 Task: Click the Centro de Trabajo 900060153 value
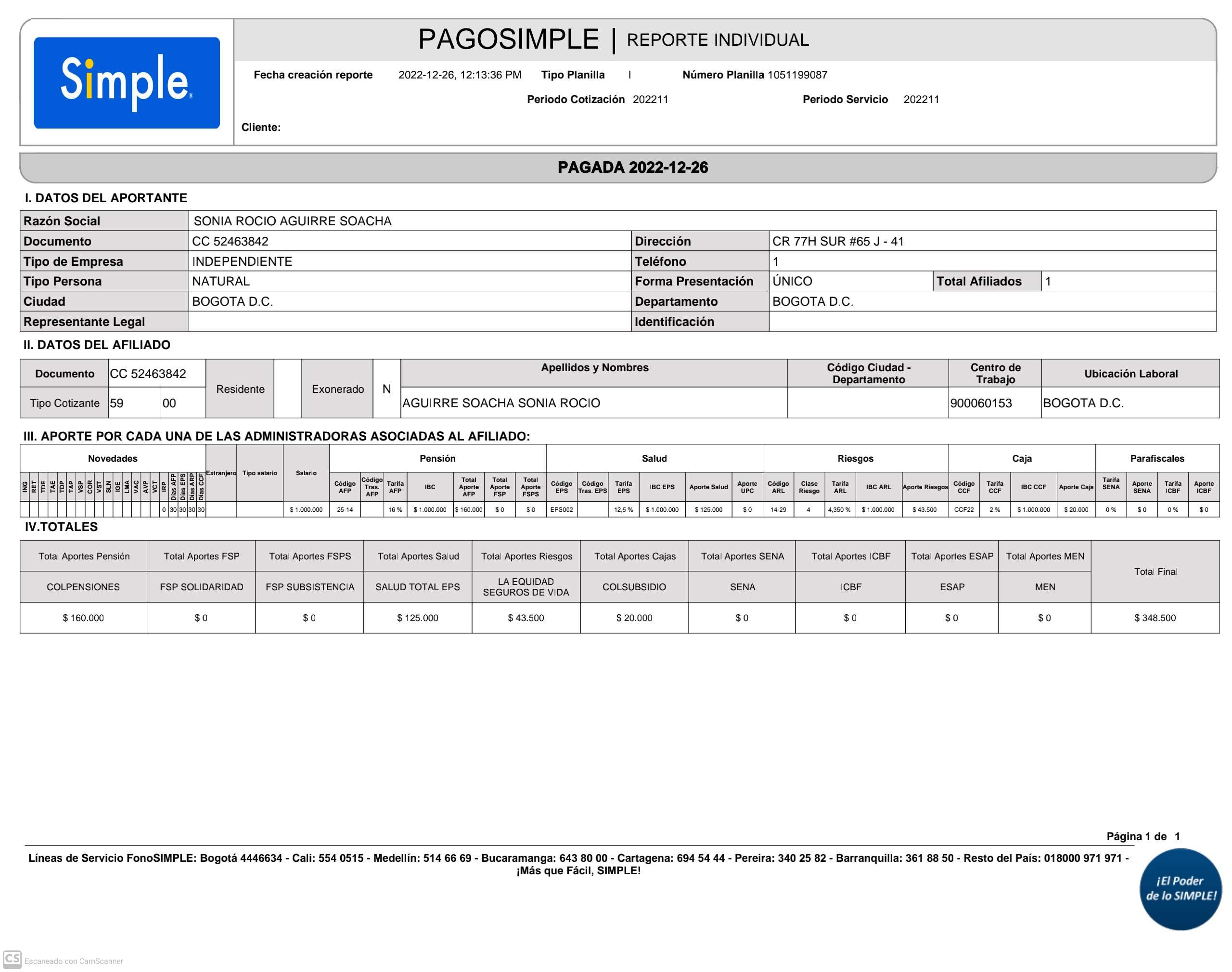tap(981, 403)
